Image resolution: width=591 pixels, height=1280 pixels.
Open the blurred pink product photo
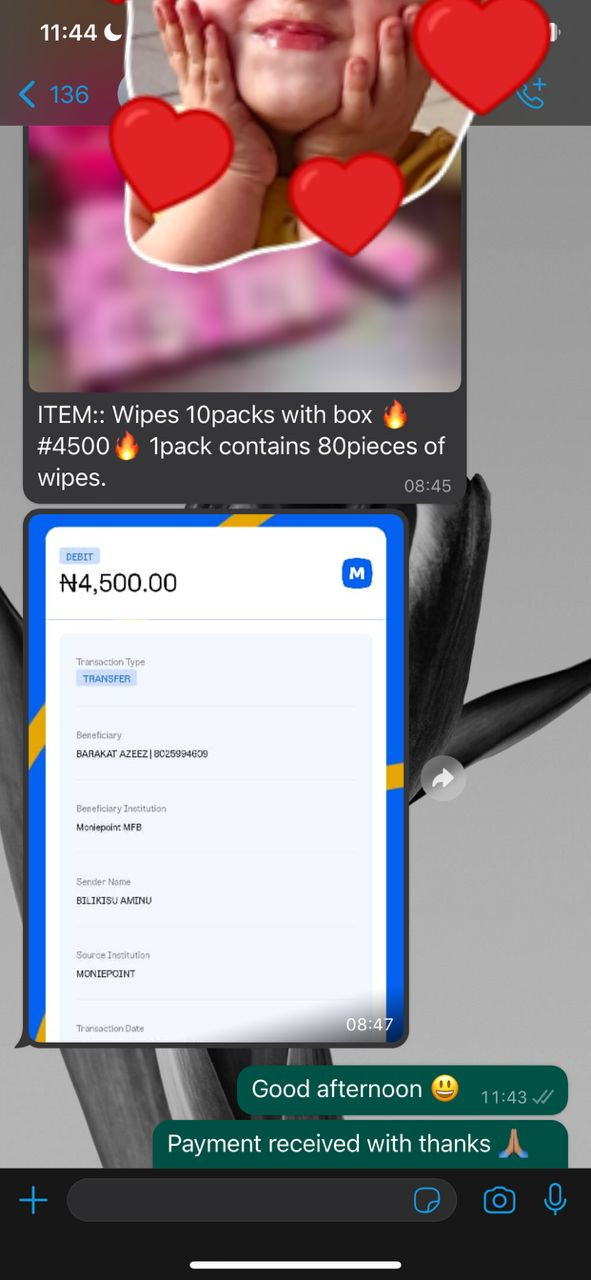coord(244,260)
